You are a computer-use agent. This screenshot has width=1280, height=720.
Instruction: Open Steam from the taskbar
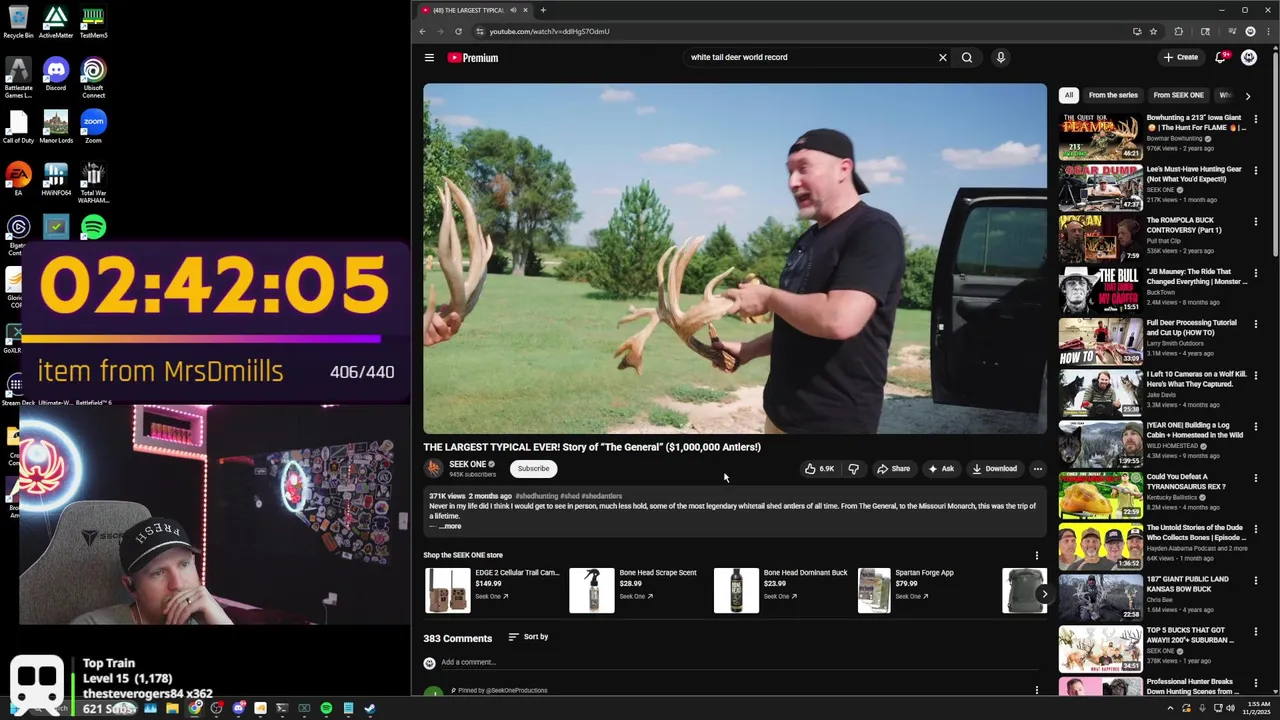pyautogui.click(x=370, y=709)
